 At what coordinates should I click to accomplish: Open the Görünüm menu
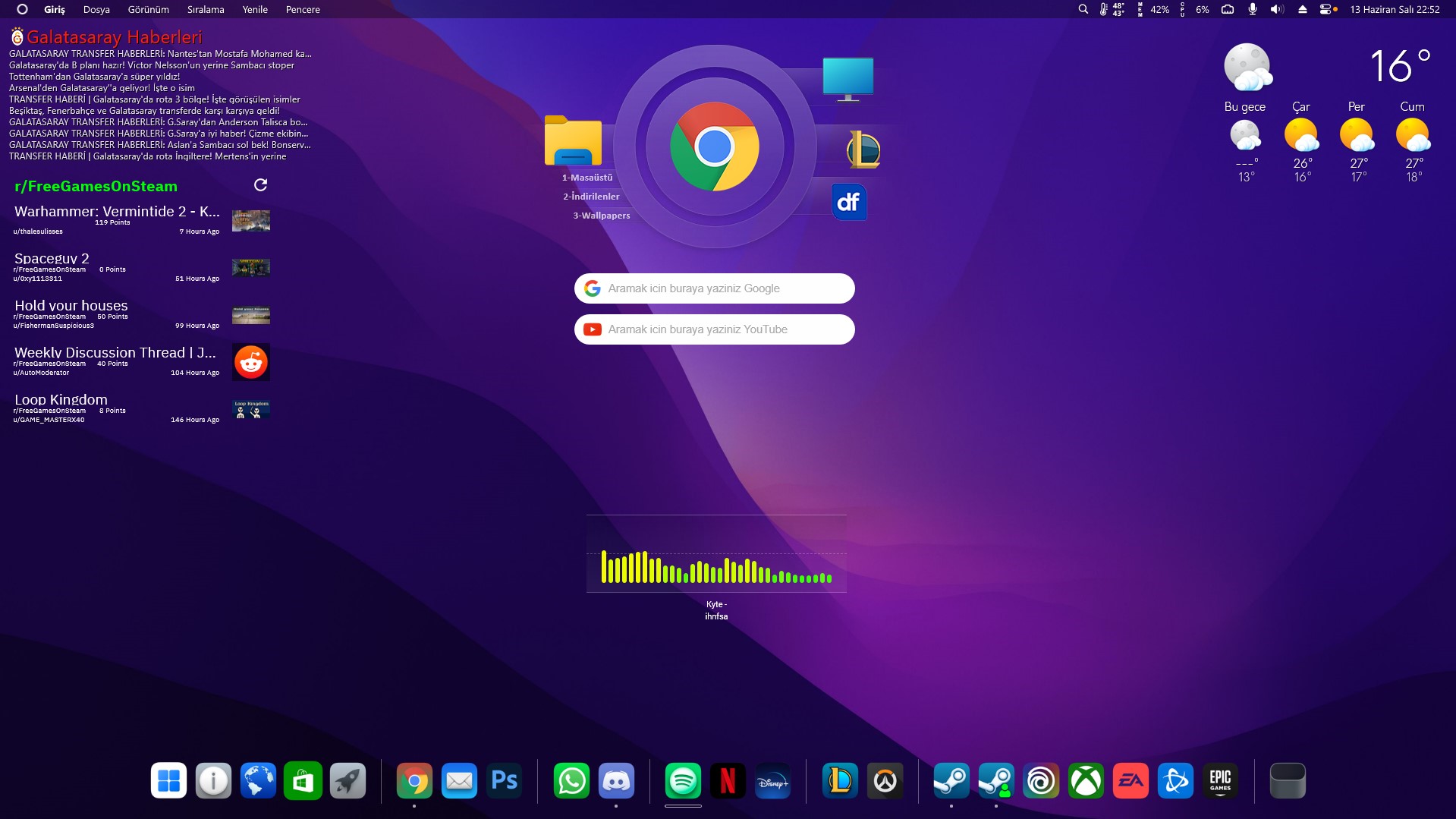pyautogui.click(x=148, y=10)
